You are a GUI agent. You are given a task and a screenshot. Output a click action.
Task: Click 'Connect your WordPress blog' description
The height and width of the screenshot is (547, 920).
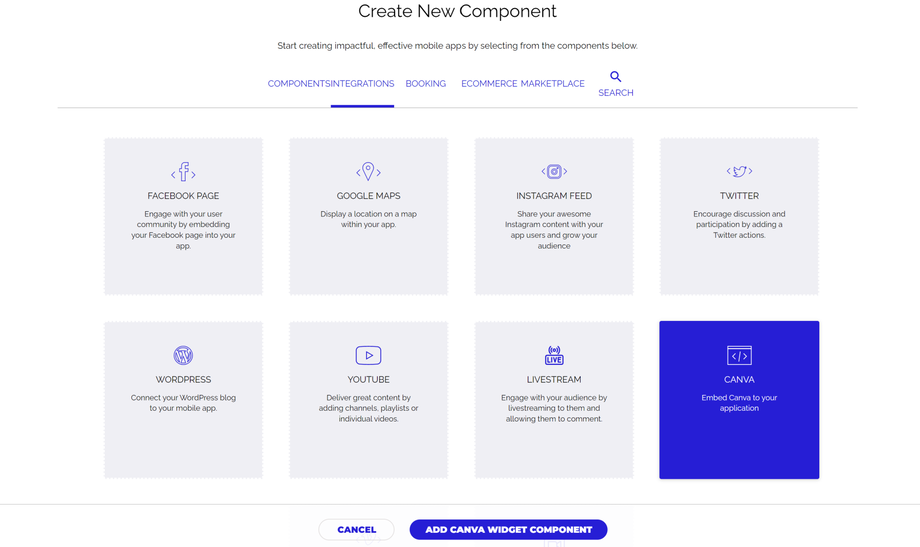(183, 403)
